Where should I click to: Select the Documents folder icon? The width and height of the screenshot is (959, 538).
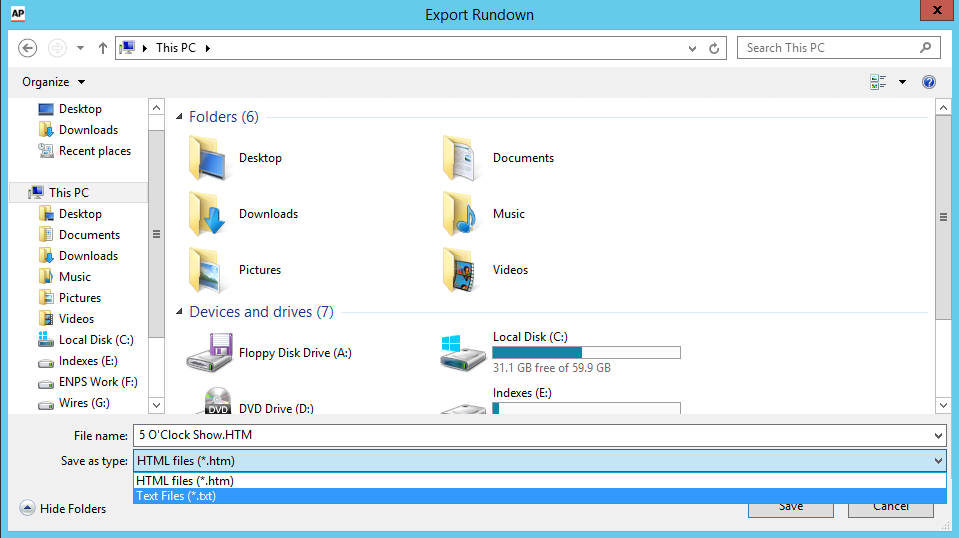tap(461, 158)
